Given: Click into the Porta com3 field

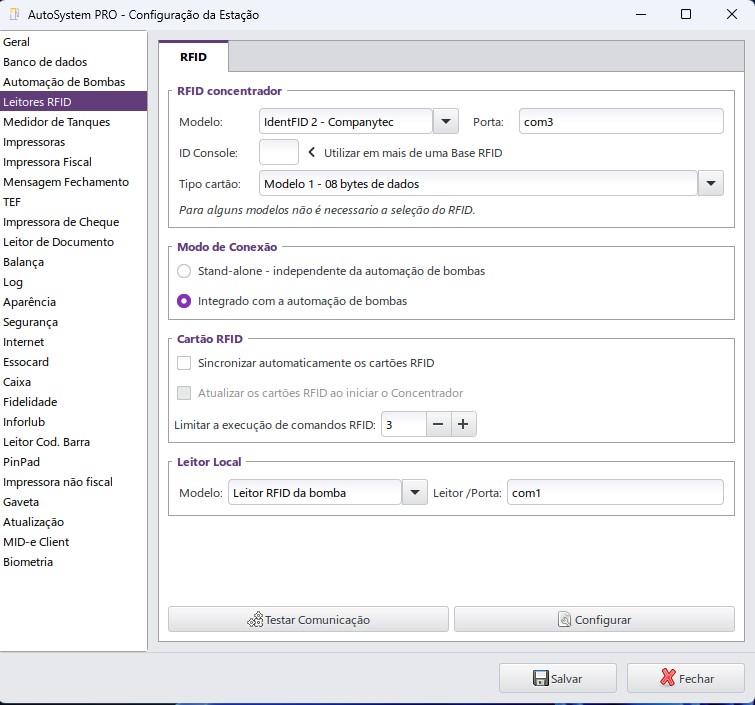Looking at the screenshot, I should [620, 122].
